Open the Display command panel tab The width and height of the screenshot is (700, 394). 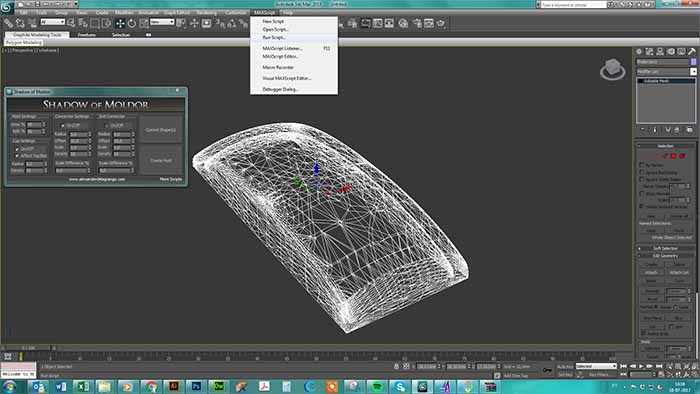click(x=681, y=52)
